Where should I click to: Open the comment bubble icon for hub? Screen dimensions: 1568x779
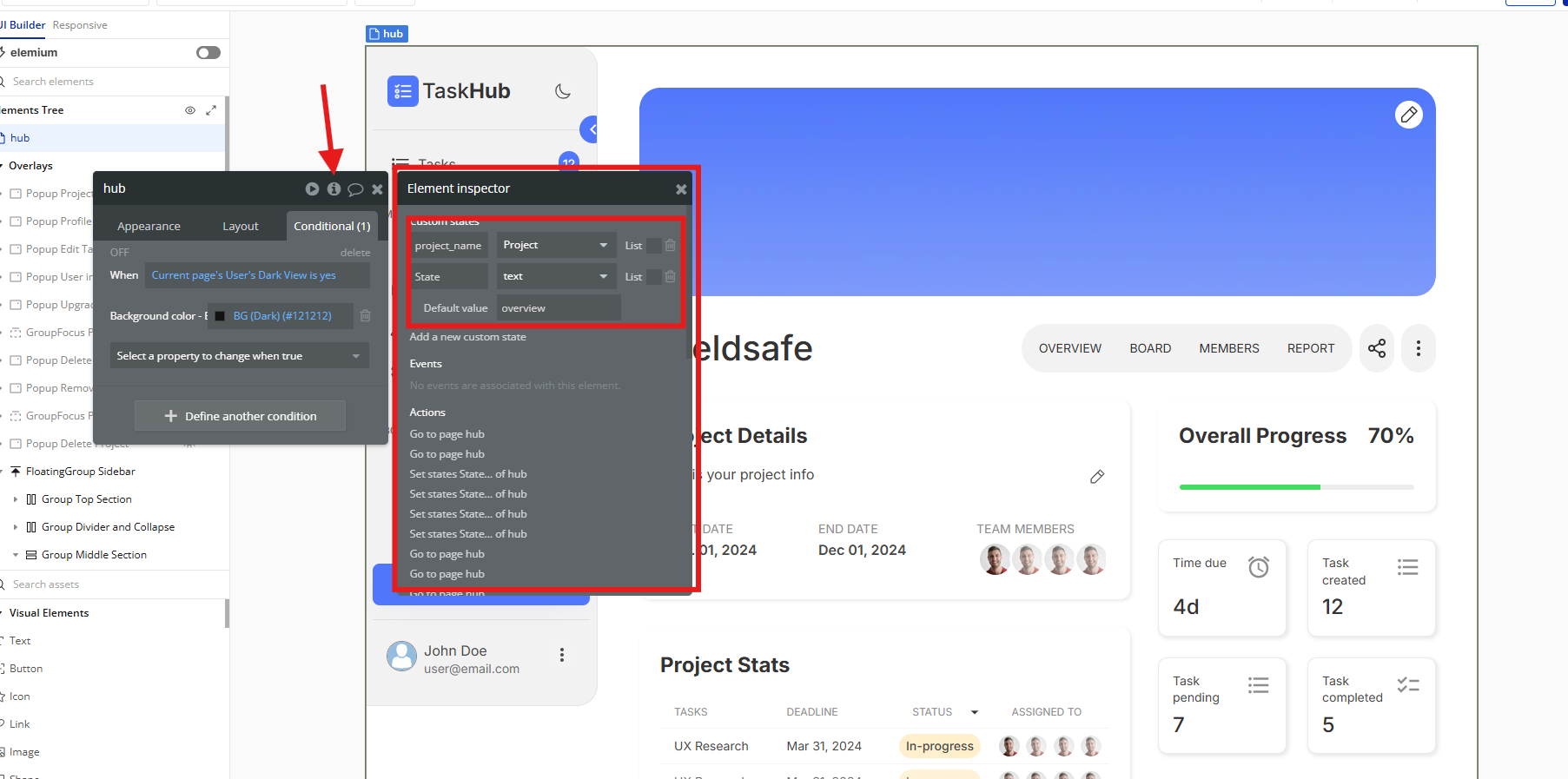tap(355, 189)
